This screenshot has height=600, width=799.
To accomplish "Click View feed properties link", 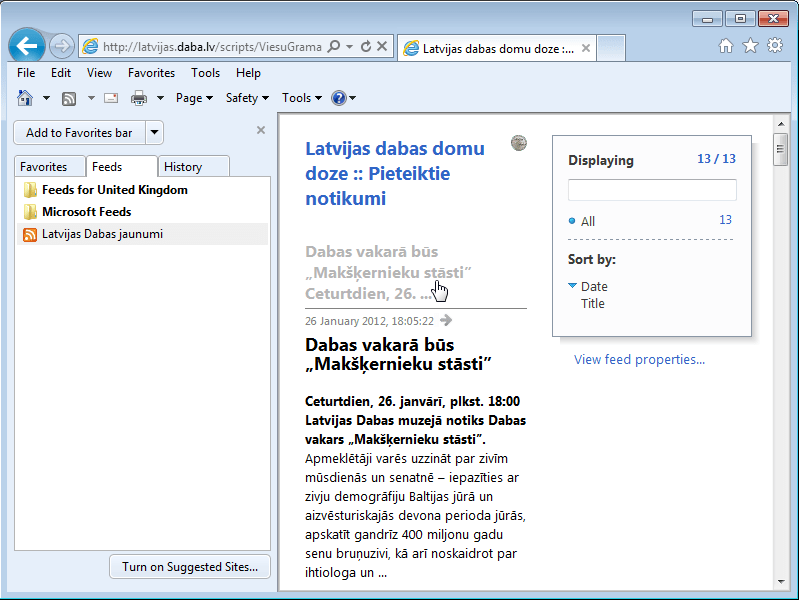I will click(x=640, y=359).
